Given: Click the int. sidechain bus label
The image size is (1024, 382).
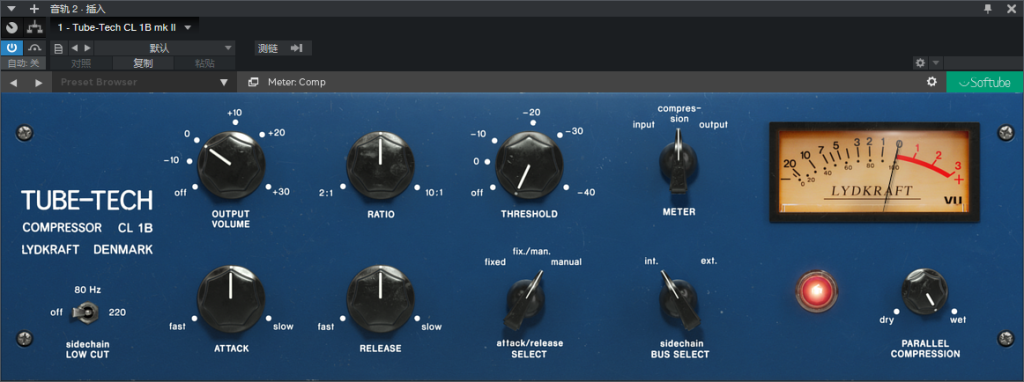Looking at the screenshot, I should pos(651,261).
